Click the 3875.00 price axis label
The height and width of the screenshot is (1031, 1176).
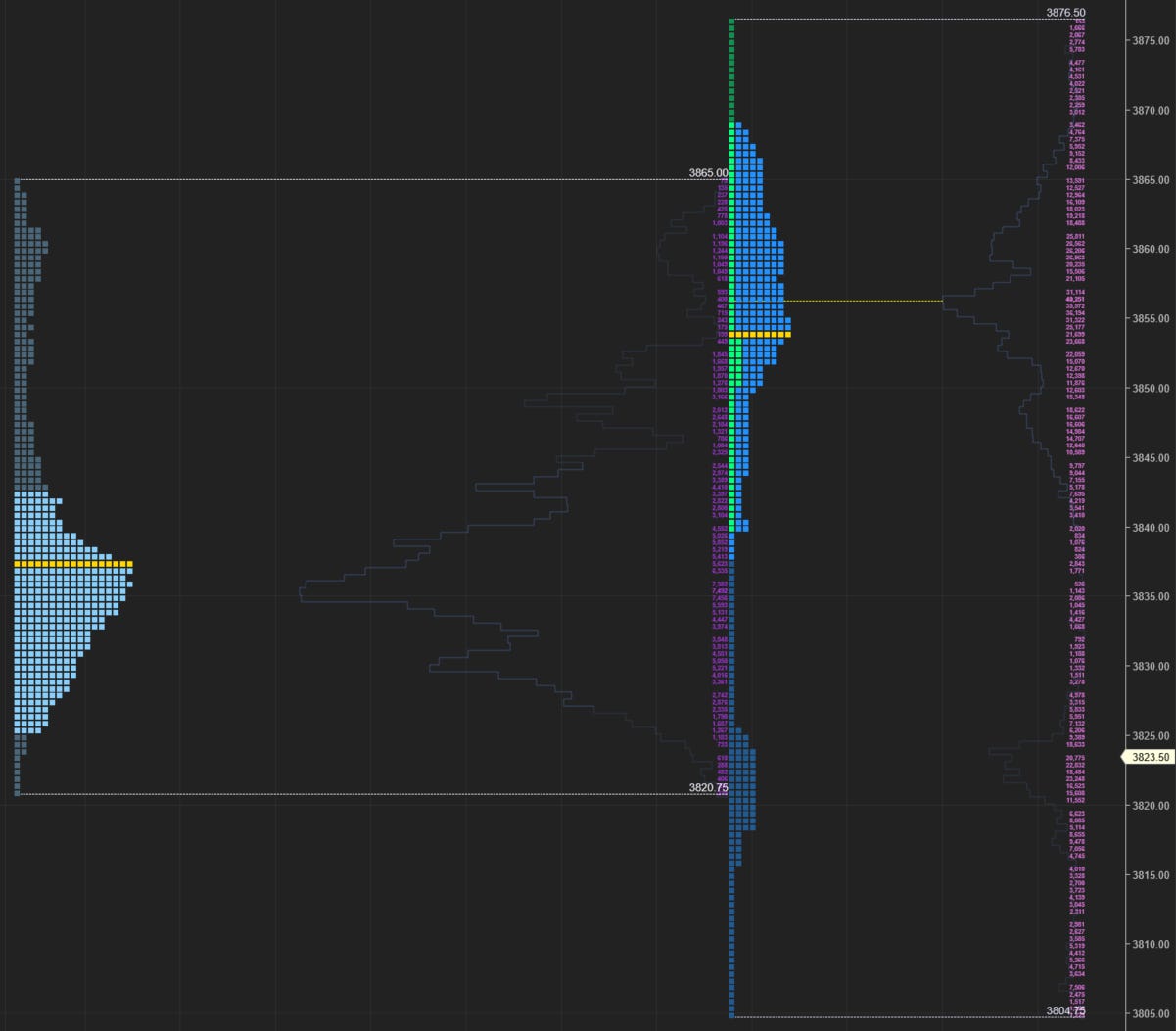point(1150,41)
